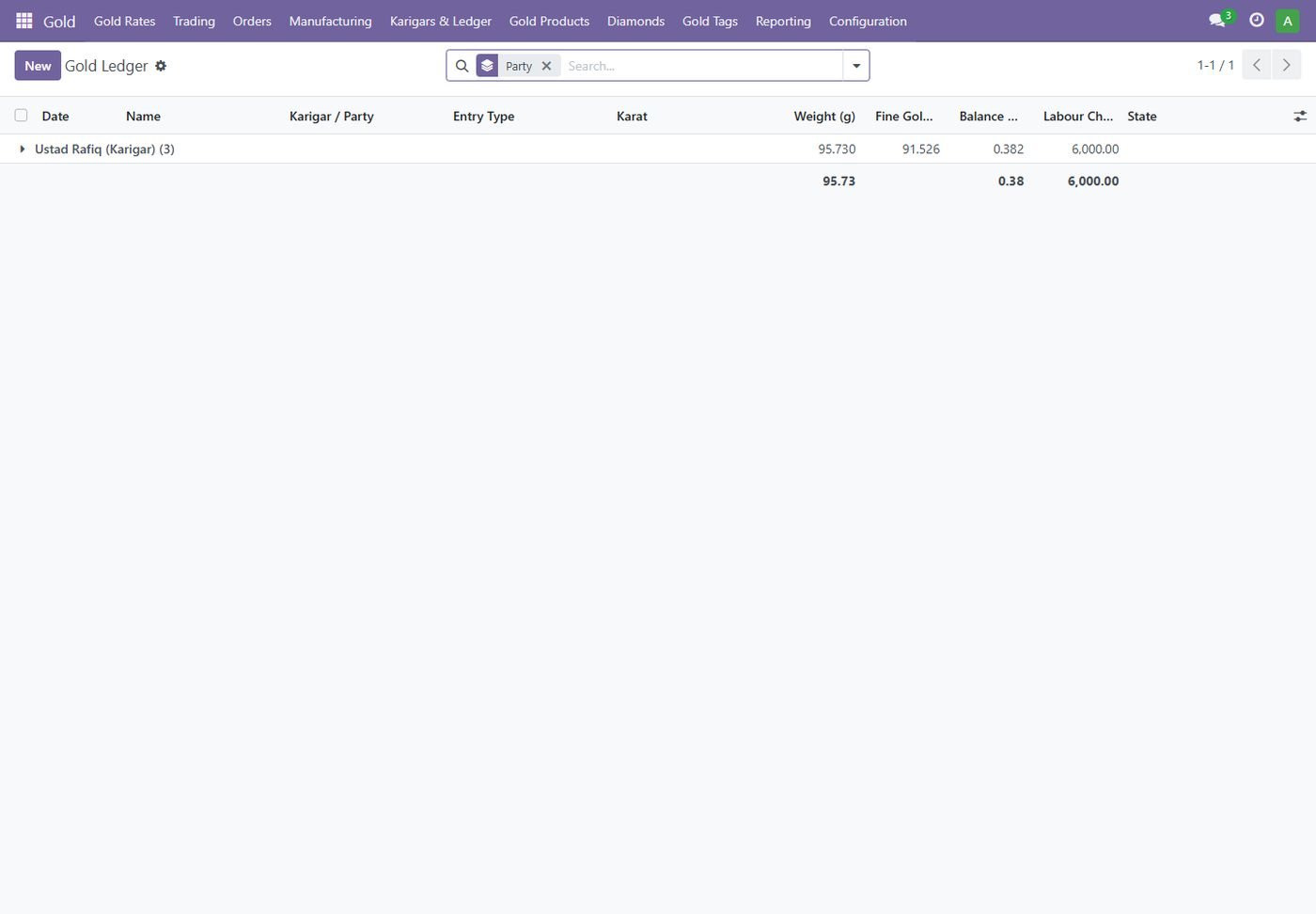Click the group-by layers icon in search
Image resolution: width=1316 pixels, height=914 pixels.
(487, 66)
